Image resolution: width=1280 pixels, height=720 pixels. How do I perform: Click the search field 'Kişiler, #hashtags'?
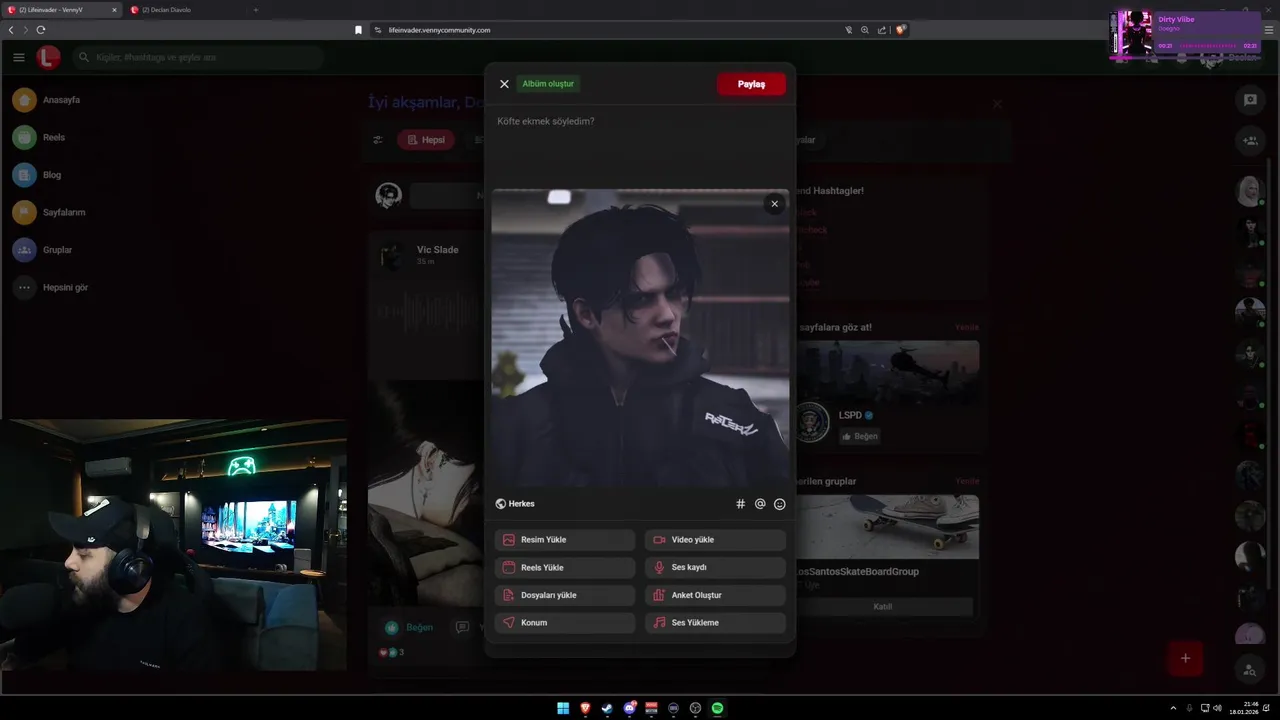click(x=200, y=57)
